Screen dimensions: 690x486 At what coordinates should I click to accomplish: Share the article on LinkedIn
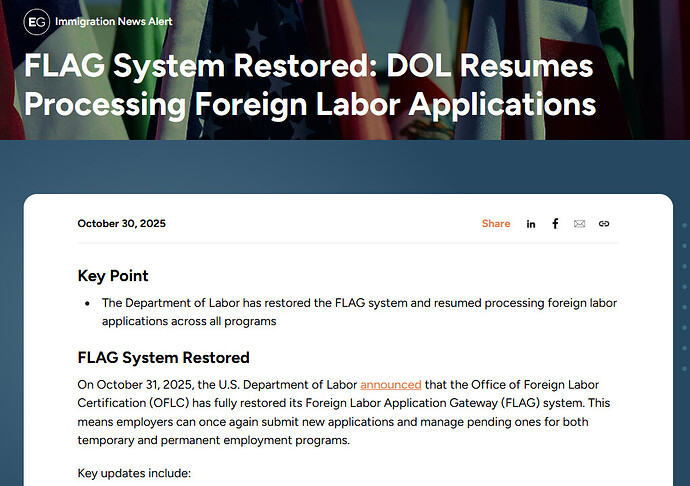coord(531,224)
